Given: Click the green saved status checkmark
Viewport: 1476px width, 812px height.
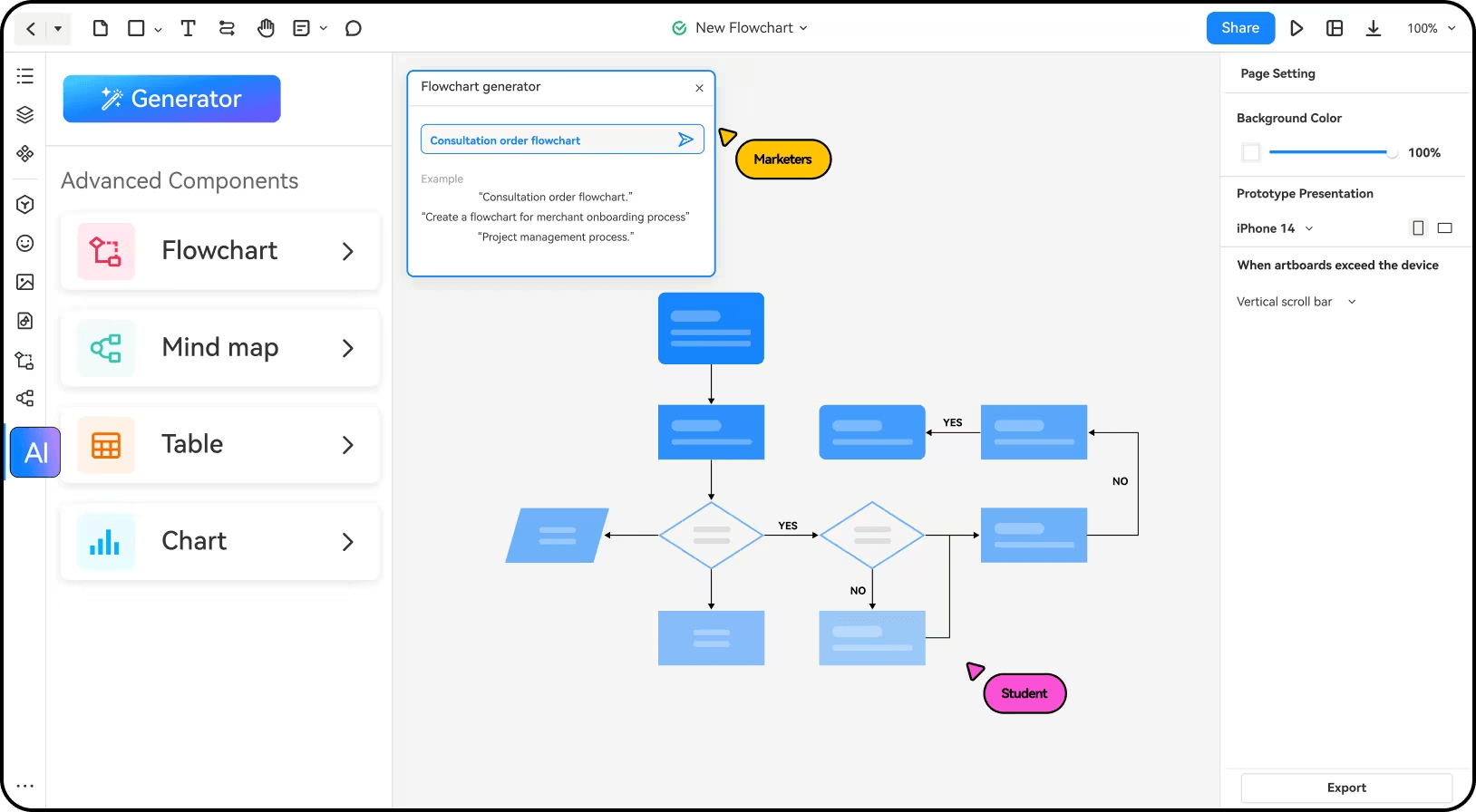Looking at the screenshot, I should [x=679, y=28].
